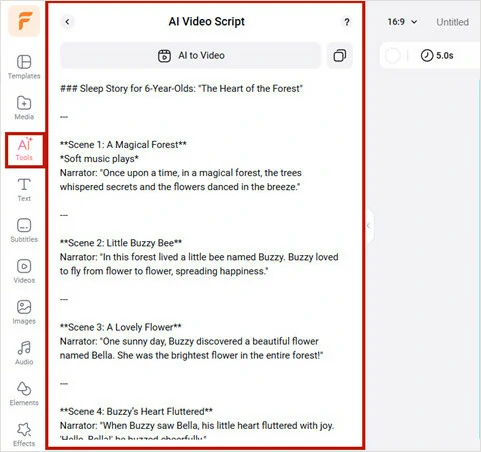481x452 pixels.
Task: Click the 'One sunny day' narrator text
Action: pyautogui.click(x=192, y=348)
